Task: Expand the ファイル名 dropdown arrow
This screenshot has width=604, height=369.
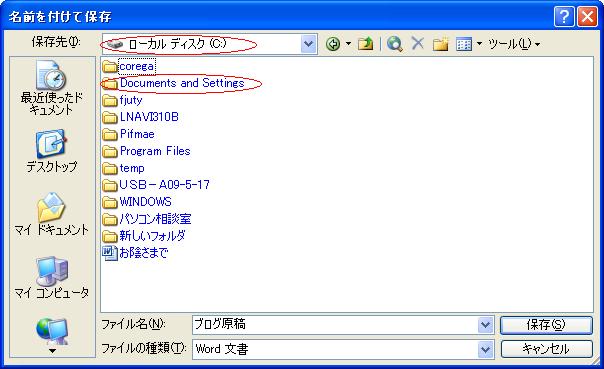Action: [485, 325]
